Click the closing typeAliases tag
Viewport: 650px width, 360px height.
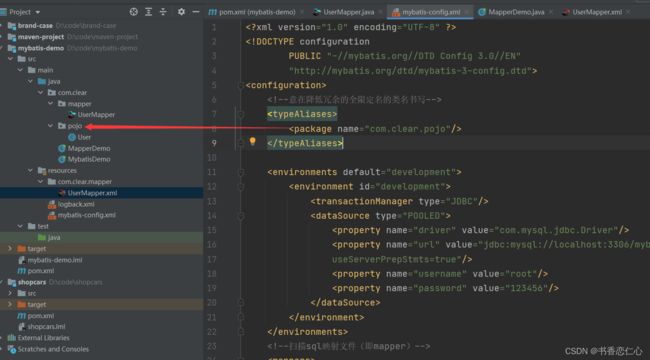click(305, 144)
